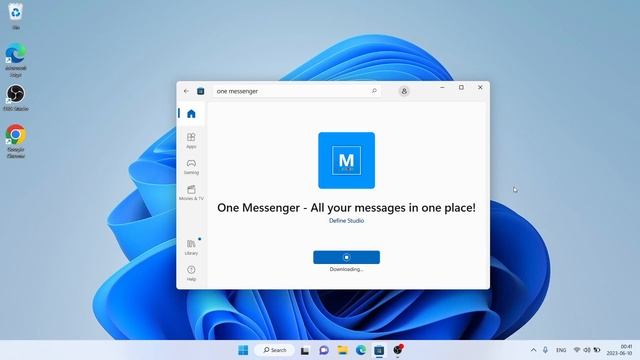This screenshot has width=640, height=360.
Task: Click the battery tray icon
Action: tap(597, 350)
